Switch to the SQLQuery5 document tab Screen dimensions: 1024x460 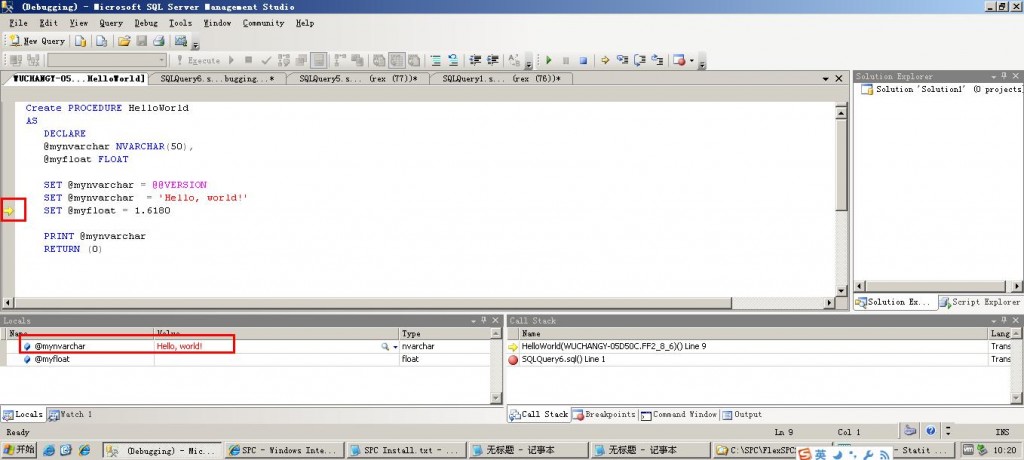(x=357, y=79)
